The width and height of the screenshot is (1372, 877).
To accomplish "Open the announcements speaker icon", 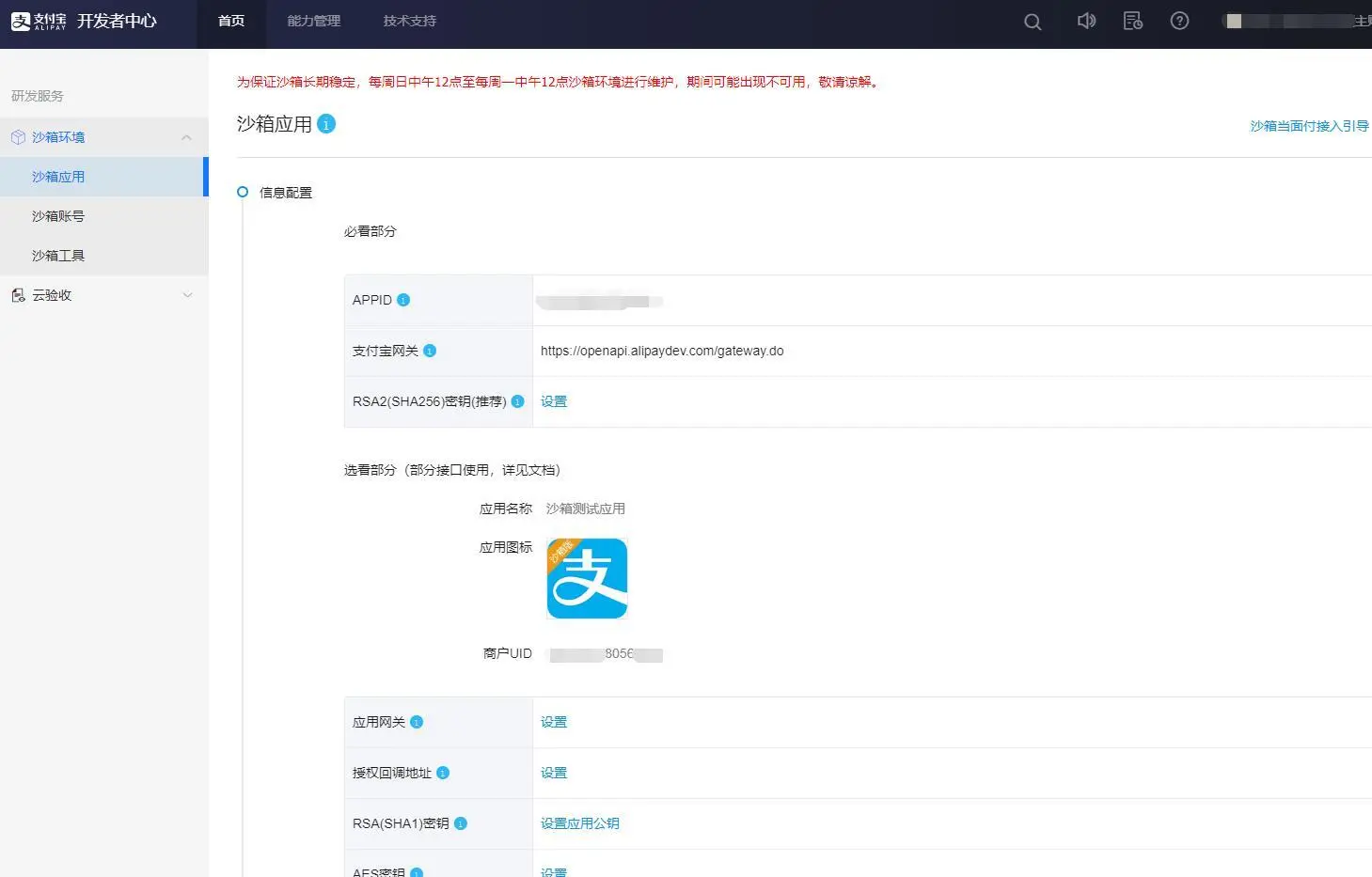I will point(1086,21).
